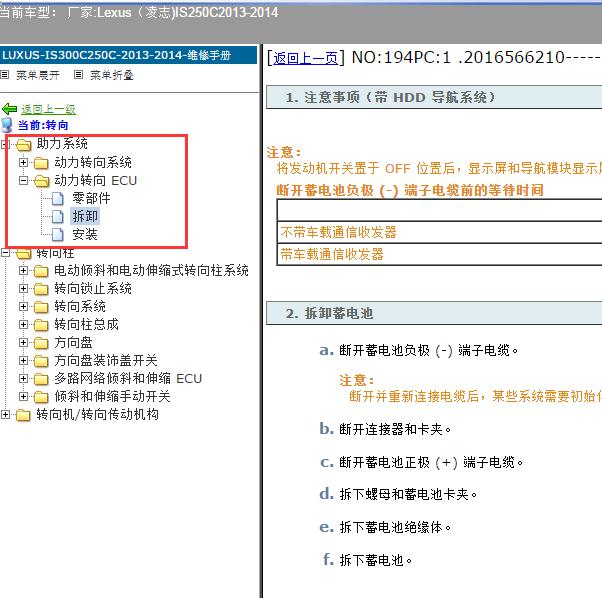Click heading 2. 拆卸蓄电池
602x598 pixels.
[434, 313]
